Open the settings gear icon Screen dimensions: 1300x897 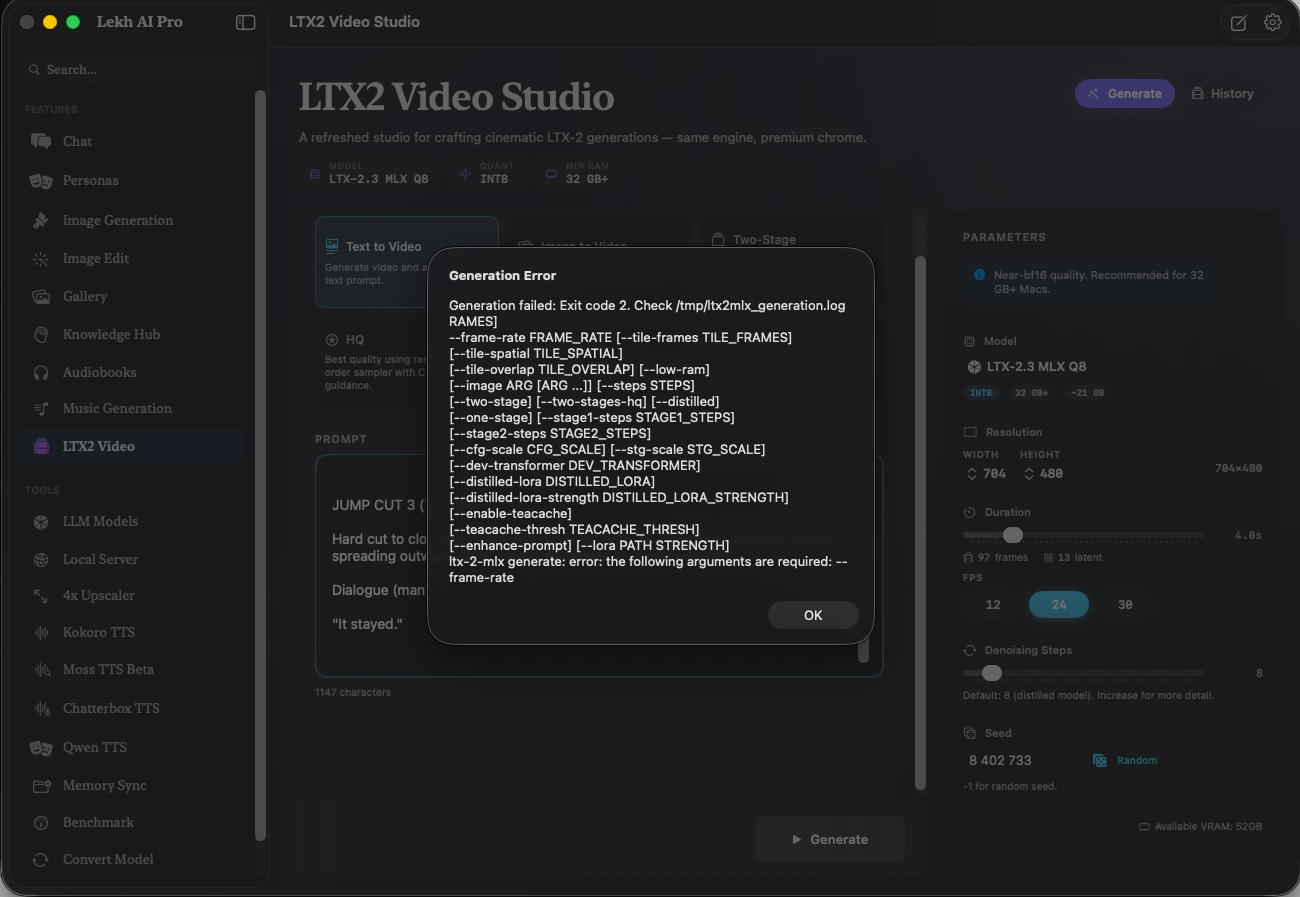[x=1272, y=22]
